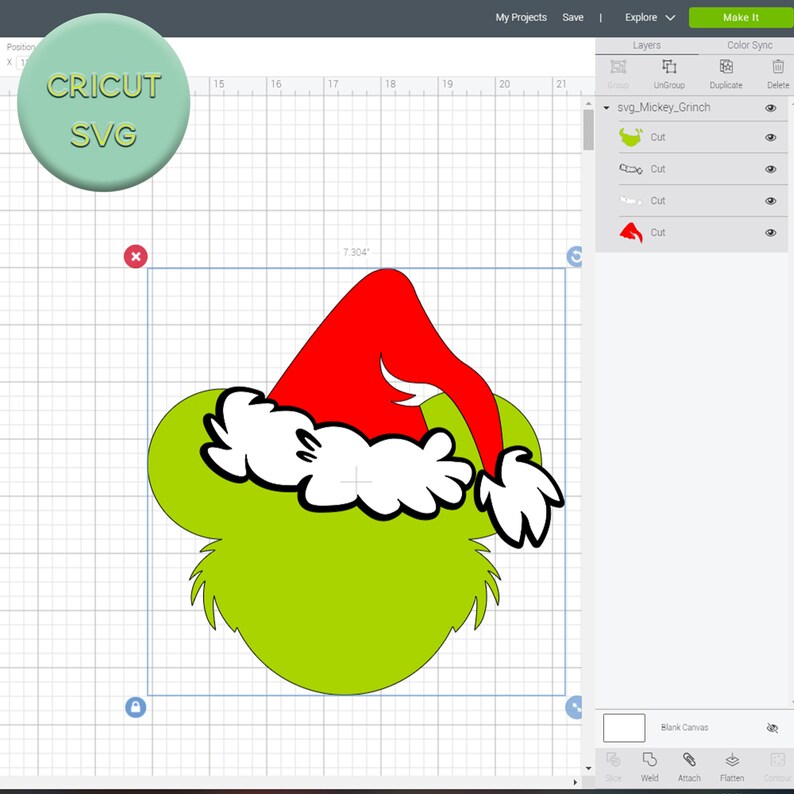Toggle visibility of green face Cut layer
This screenshot has width=794, height=794.
(x=771, y=137)
